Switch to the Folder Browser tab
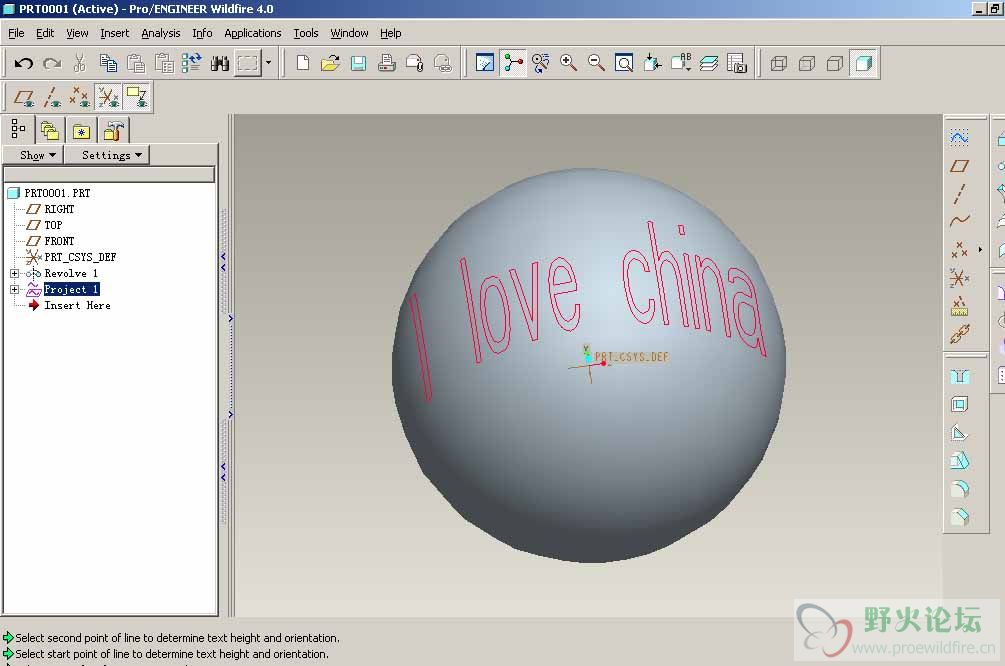This screenshot has width=1005, height=666. tap(49, 131)
